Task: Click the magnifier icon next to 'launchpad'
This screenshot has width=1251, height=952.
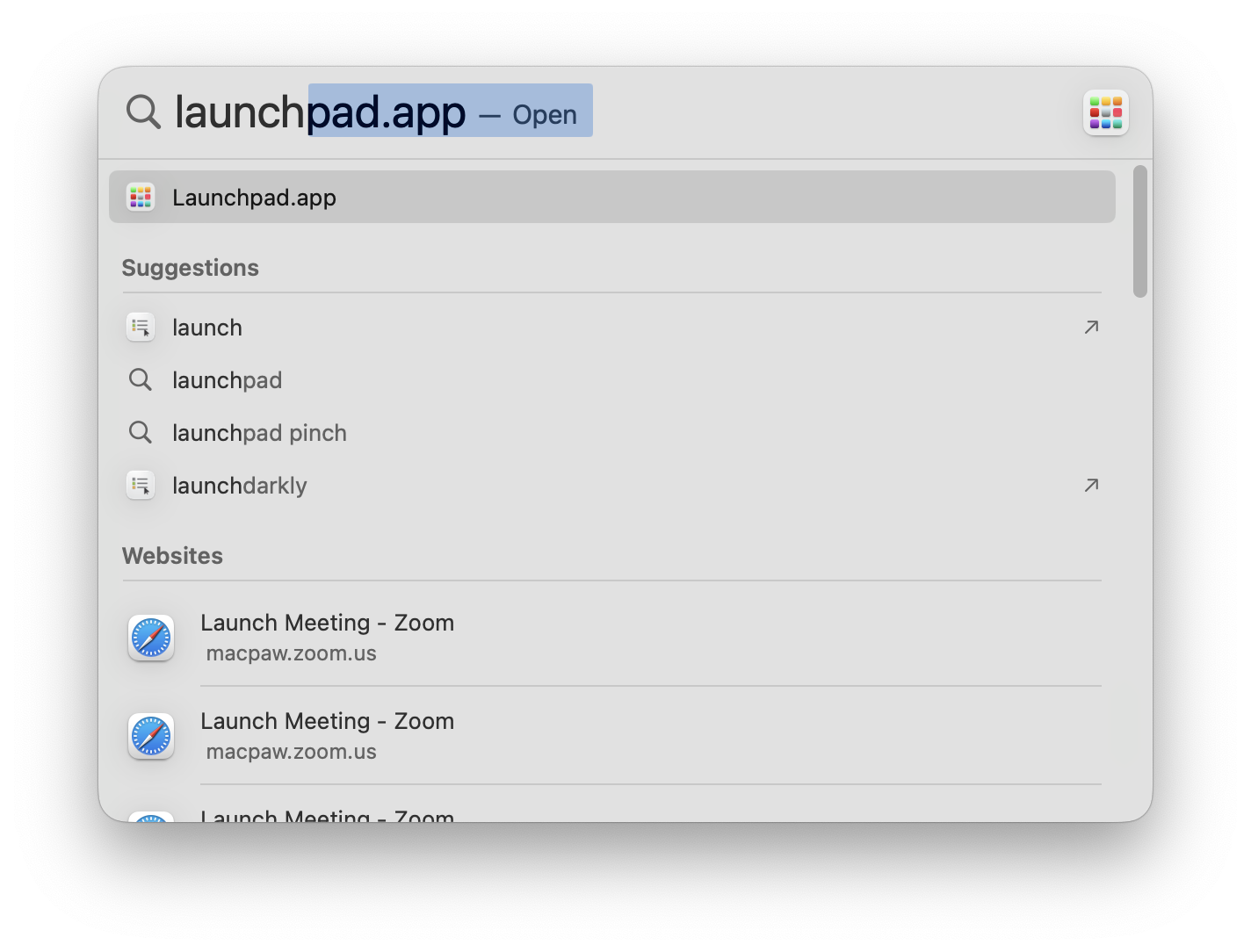Action: coord(141,379)
